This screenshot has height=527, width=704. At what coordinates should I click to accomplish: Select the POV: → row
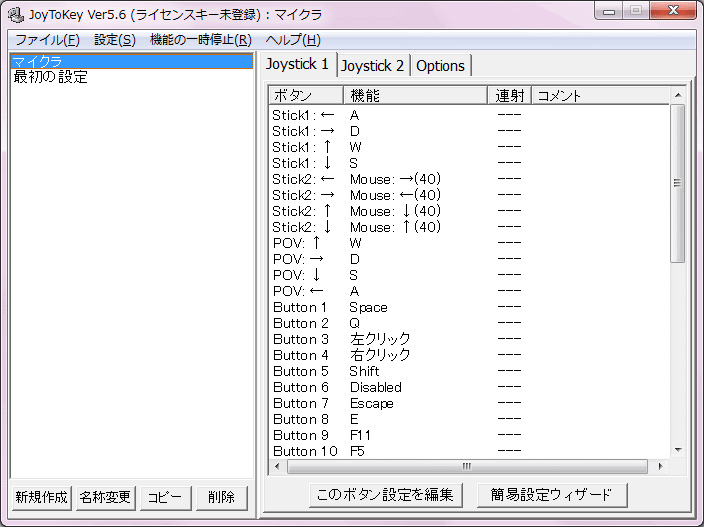(x=469, y=259)
